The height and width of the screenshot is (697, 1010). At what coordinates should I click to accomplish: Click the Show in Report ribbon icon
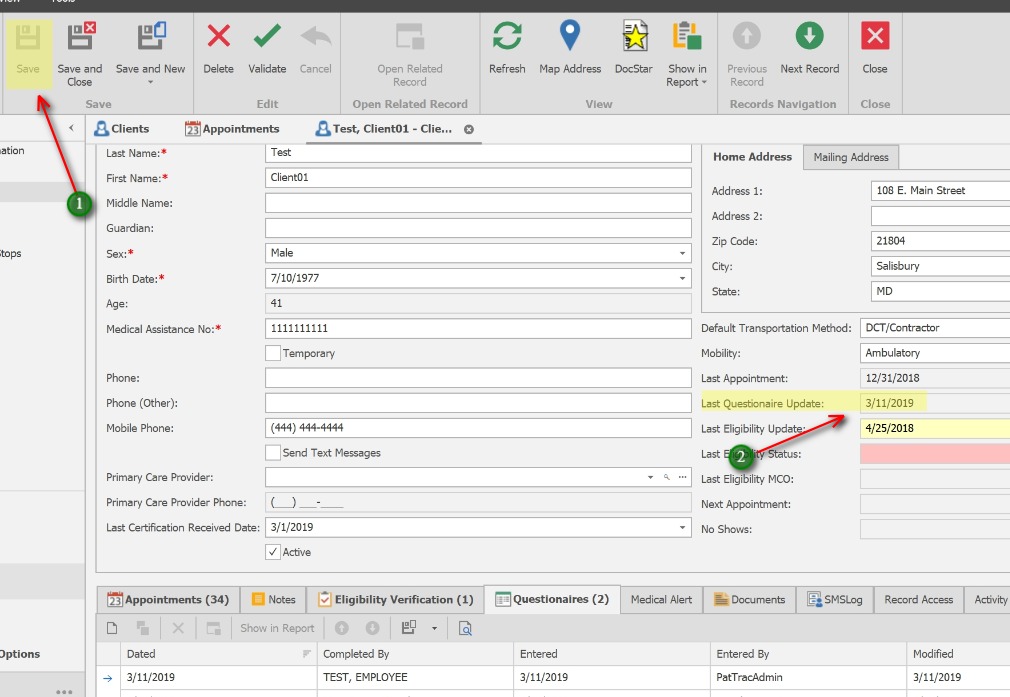pos(686,40)
